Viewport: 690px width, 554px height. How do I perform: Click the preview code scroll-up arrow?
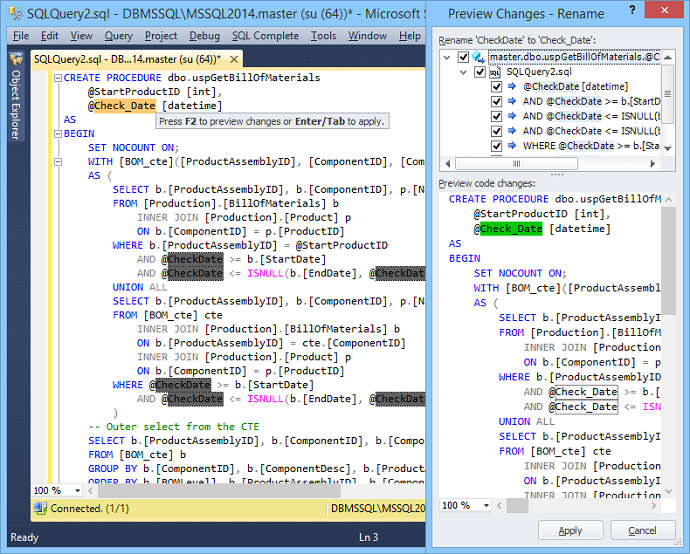pyautogui.click(x=669, y=200)
